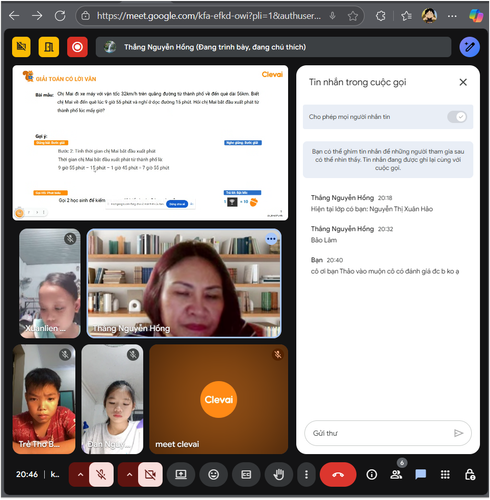Go forward in browser history

coord(37,16)
